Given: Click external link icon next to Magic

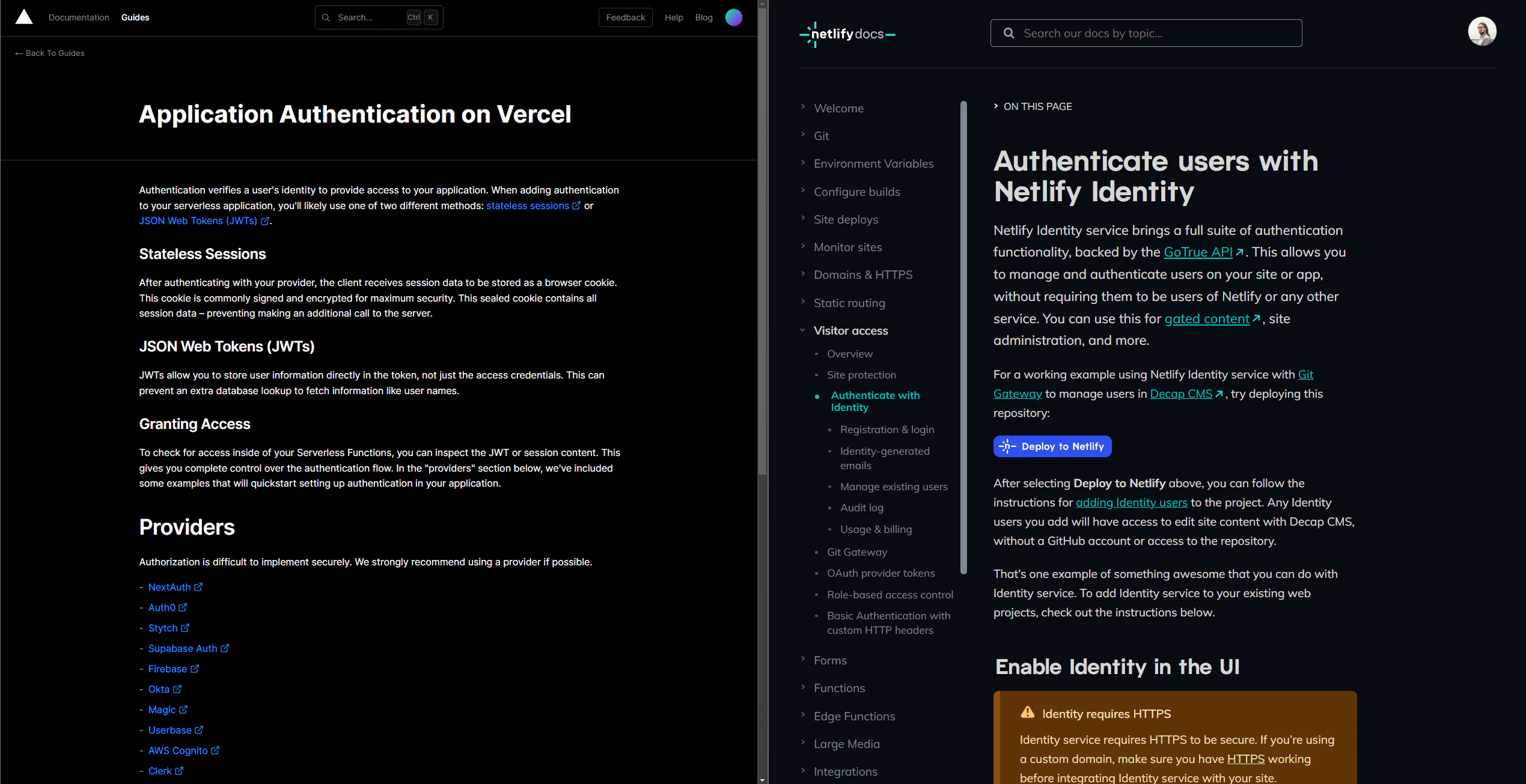Looking at the screenshot, I should 183,710.
